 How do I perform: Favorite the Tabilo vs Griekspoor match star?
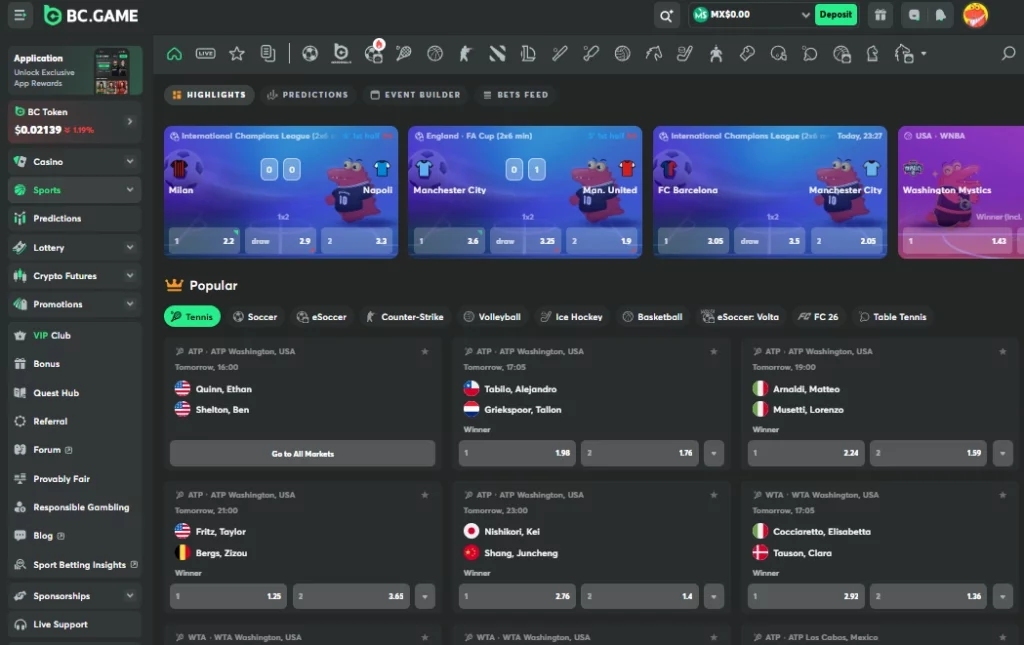point(713,351)
